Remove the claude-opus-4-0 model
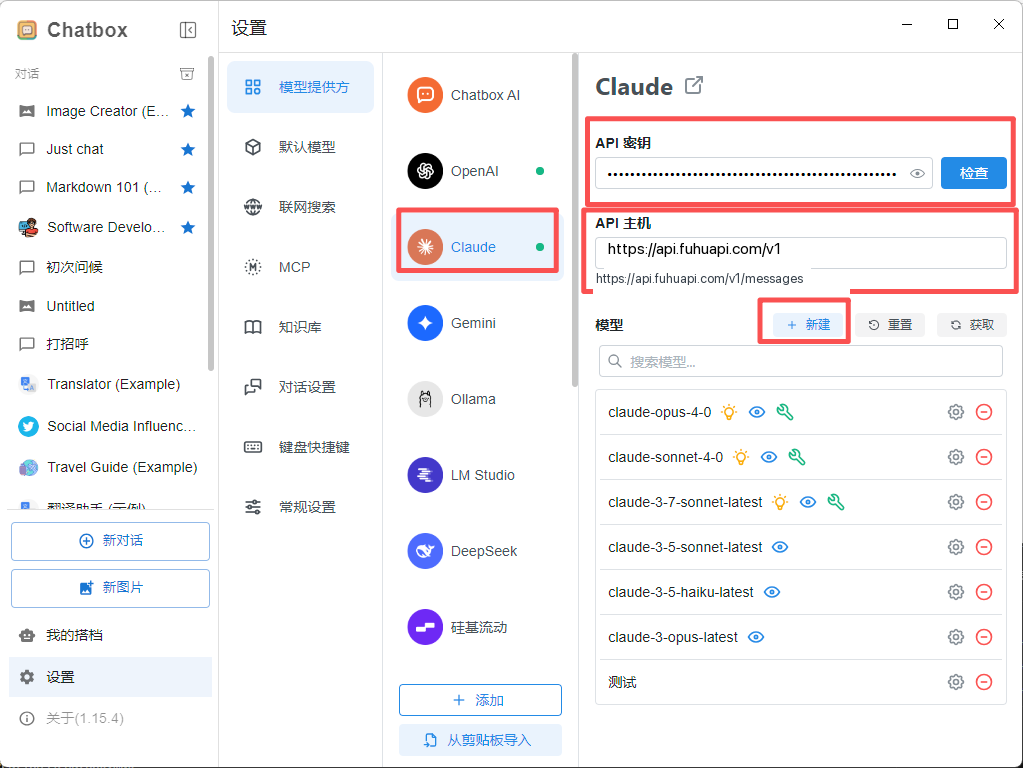This screenshot has width=1023, height=768. [984, 412]
